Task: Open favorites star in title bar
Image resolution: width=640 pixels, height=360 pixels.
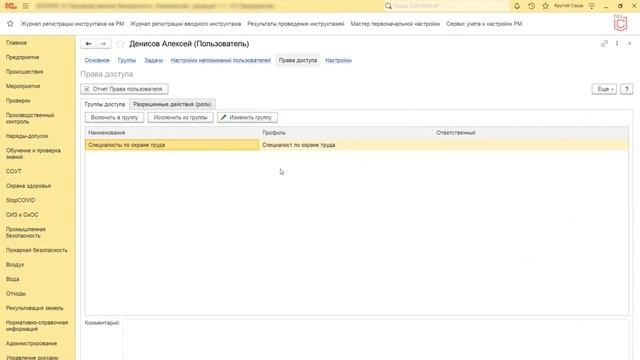Action: [545, 6]
